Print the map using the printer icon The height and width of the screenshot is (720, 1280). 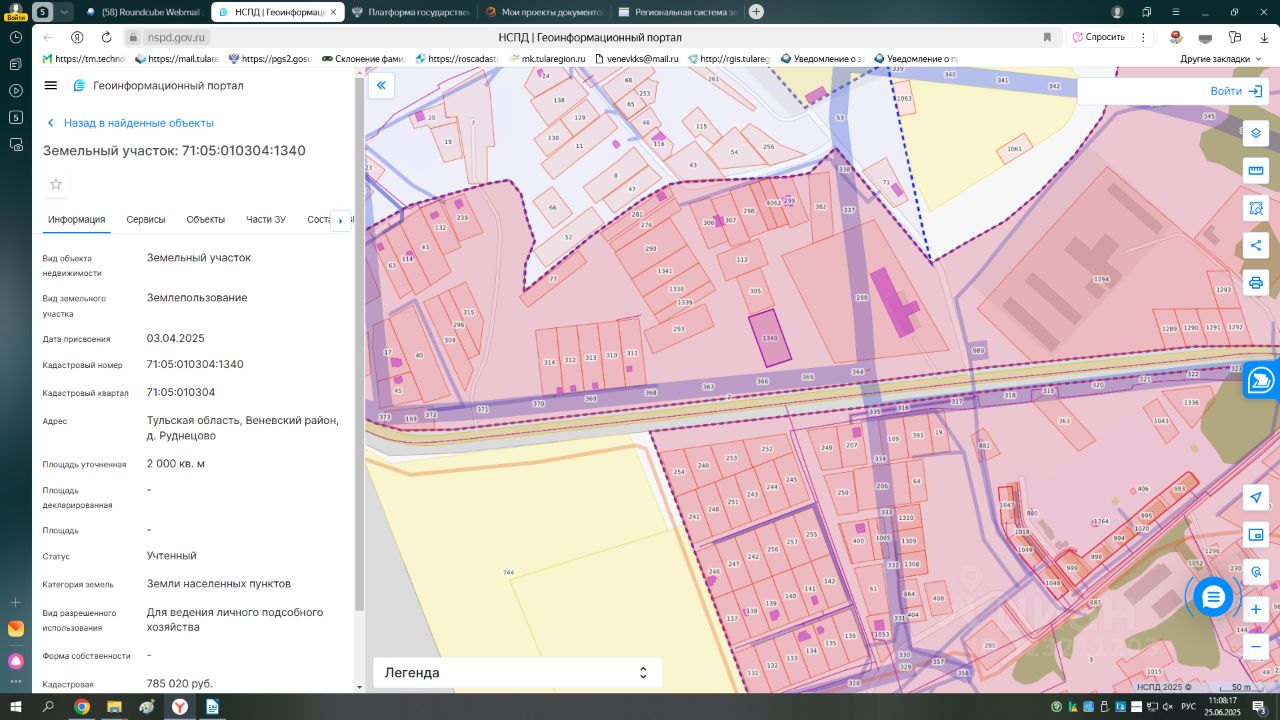1256,283
